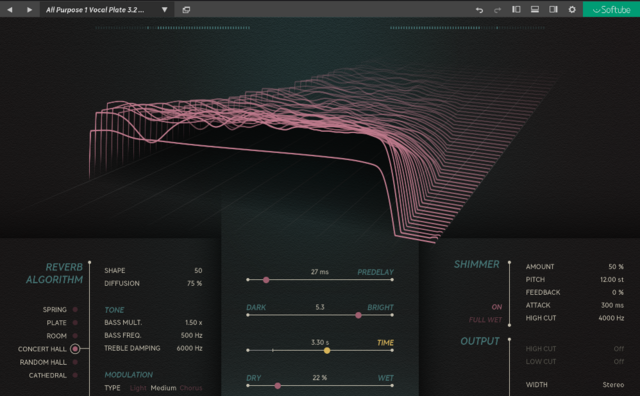Click the Shimmer Feedback value 0 %
This screenshot has width=640, height=396.
[618, 292]
